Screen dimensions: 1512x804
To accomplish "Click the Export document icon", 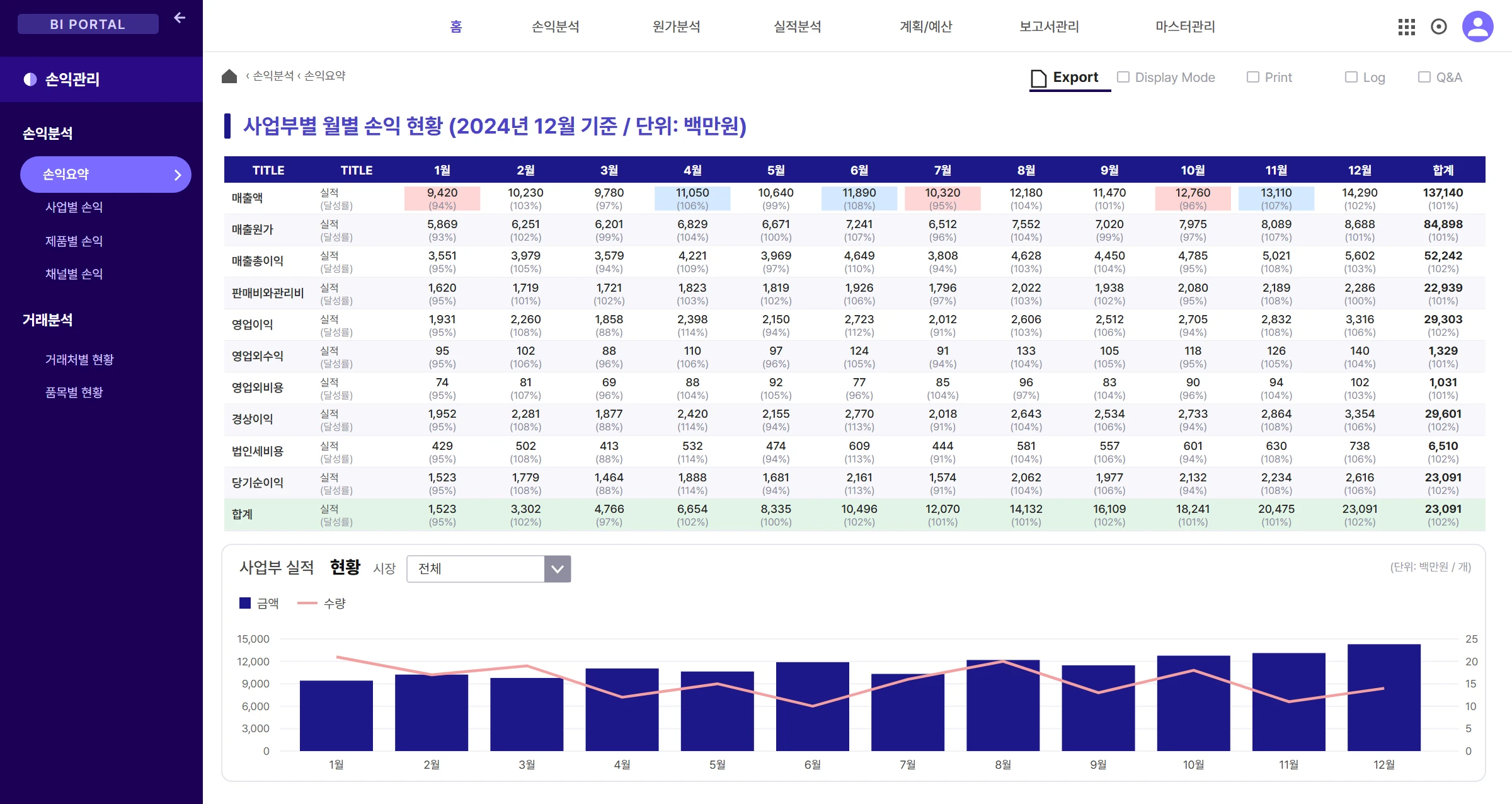I will click(1038, 78).
